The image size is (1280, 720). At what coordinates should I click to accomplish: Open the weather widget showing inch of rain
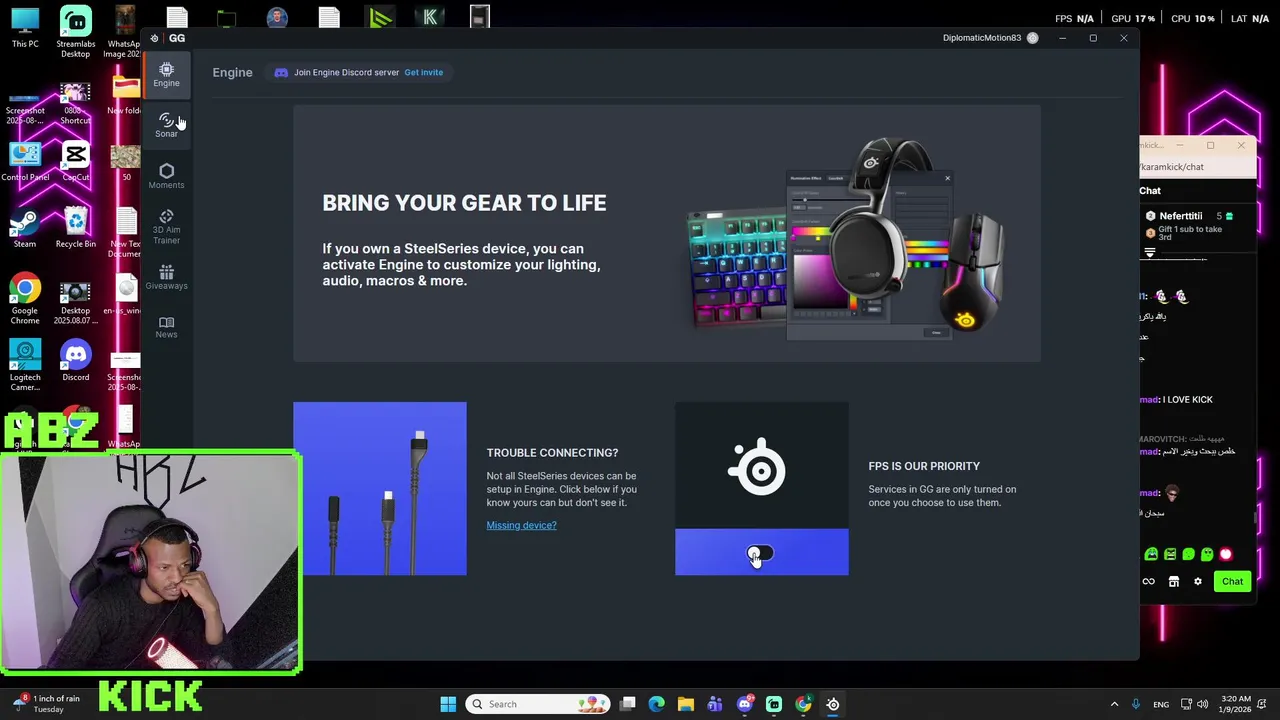pos(47,704)
